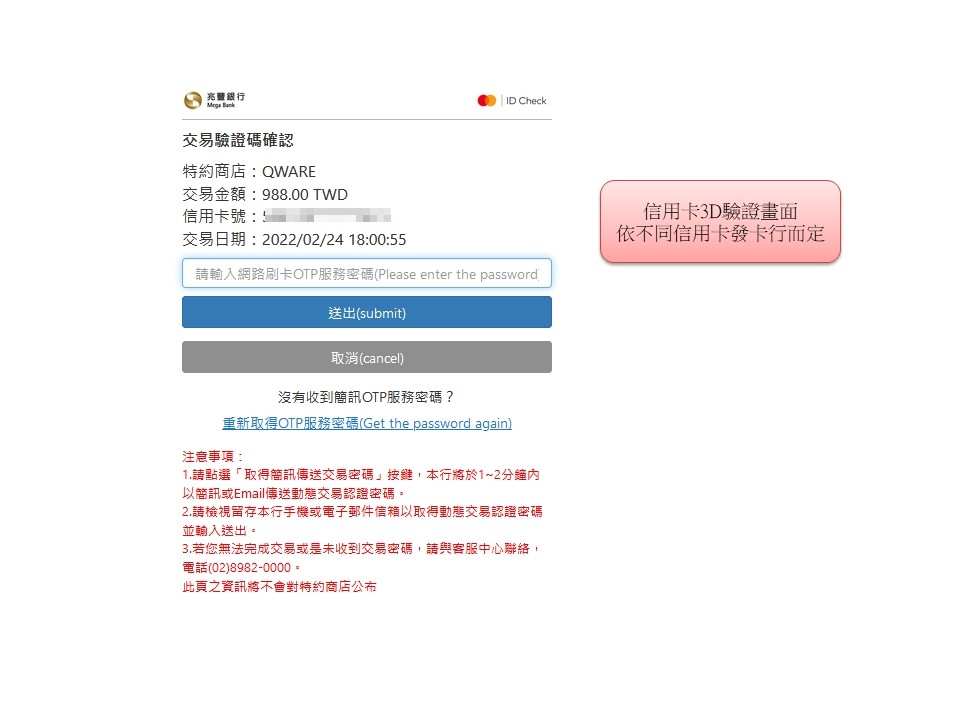The height and width of the screenshot is (720, 960).
Task: Click the transaction amount 988.00 TWD
Action: tap(305, 195)
